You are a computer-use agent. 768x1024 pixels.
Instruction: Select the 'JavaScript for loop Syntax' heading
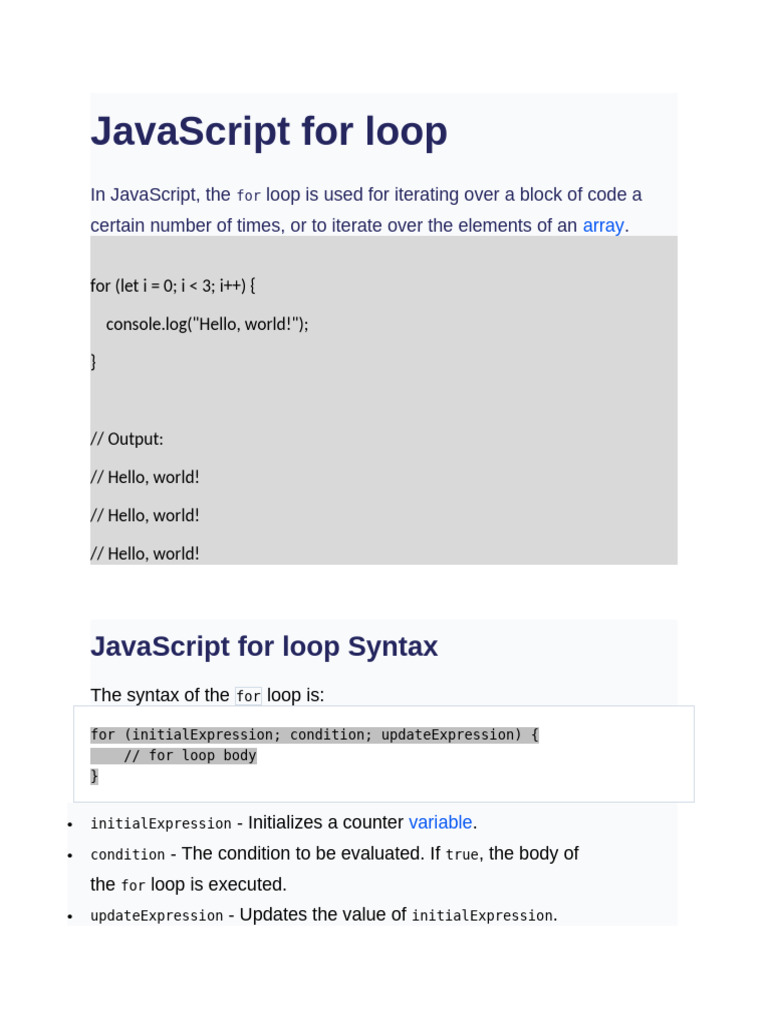pyautogui.click(x=264, y=647)
